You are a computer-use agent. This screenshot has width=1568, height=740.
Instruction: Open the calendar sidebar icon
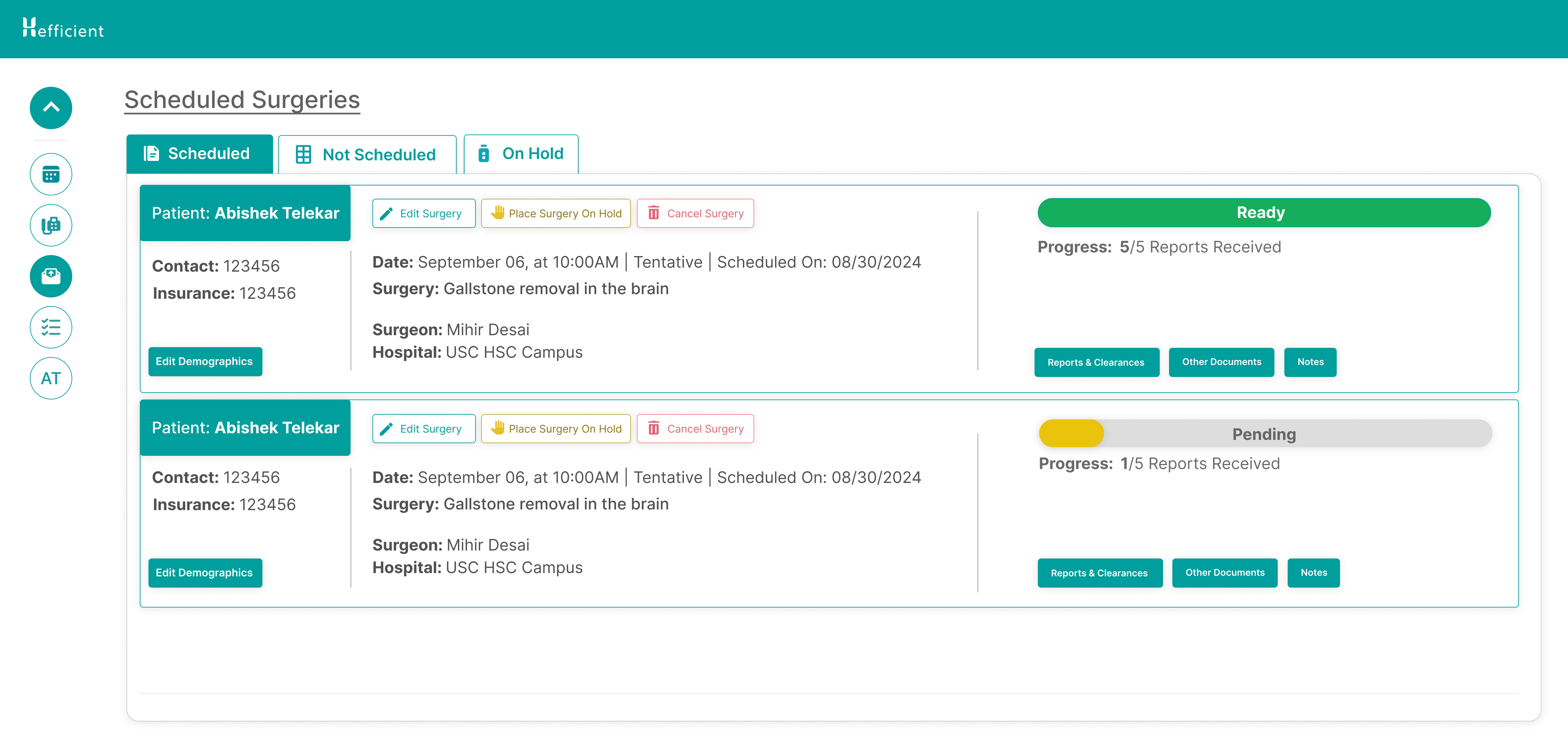51,174
